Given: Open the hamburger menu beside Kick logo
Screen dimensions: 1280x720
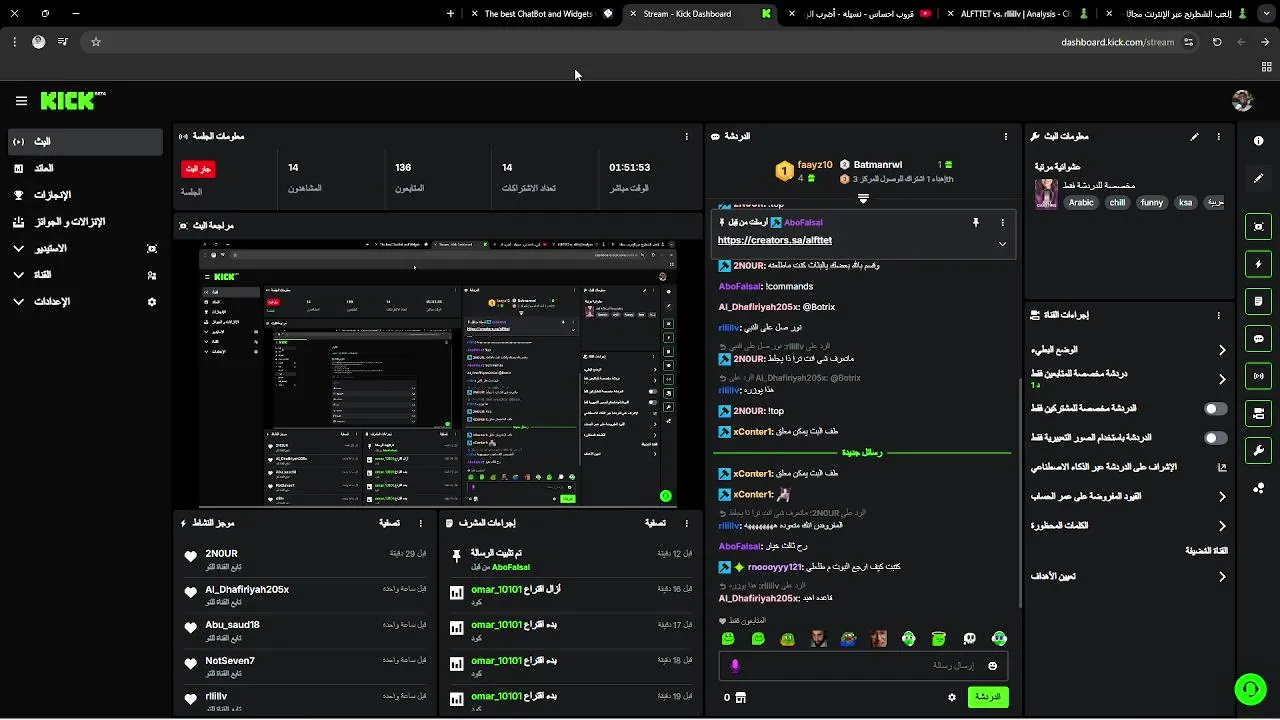Looking at the screenshot, I should click(x=21, y=101).
